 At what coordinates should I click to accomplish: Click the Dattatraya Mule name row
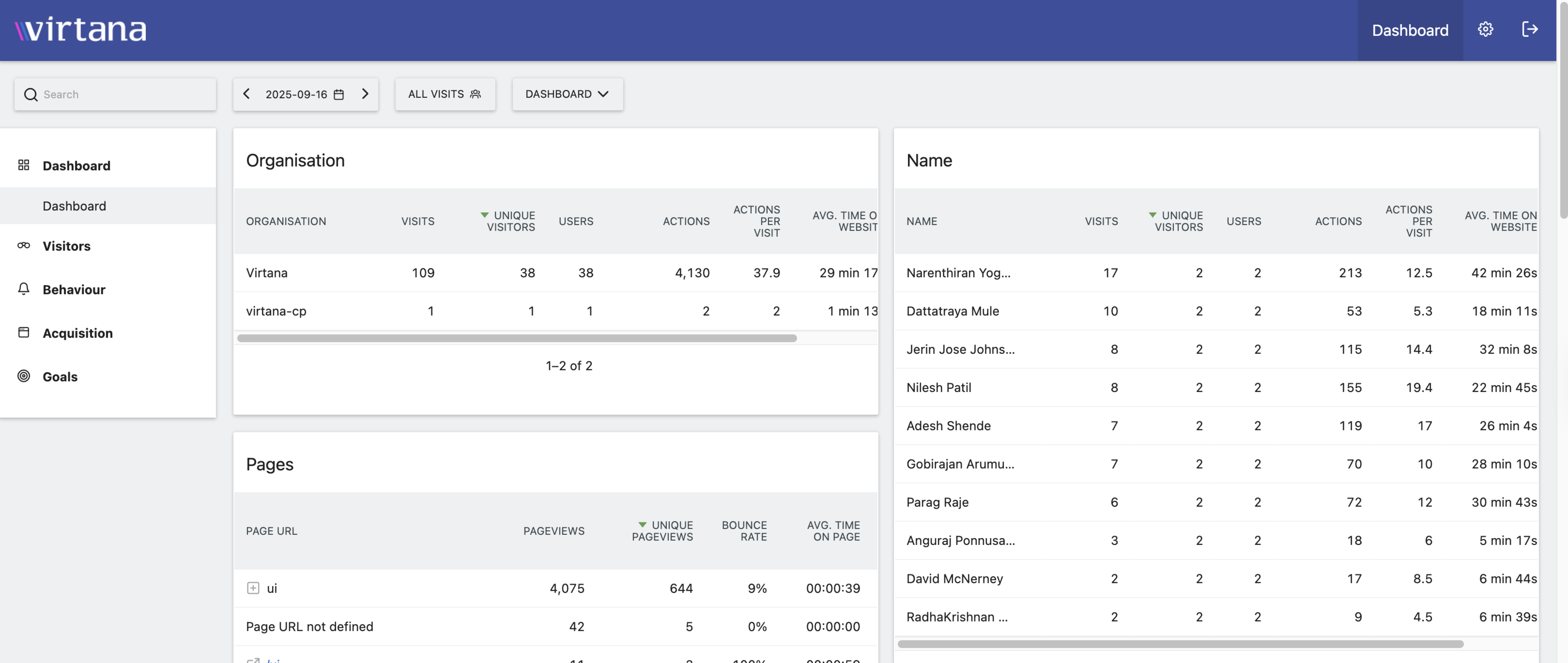1216,311
